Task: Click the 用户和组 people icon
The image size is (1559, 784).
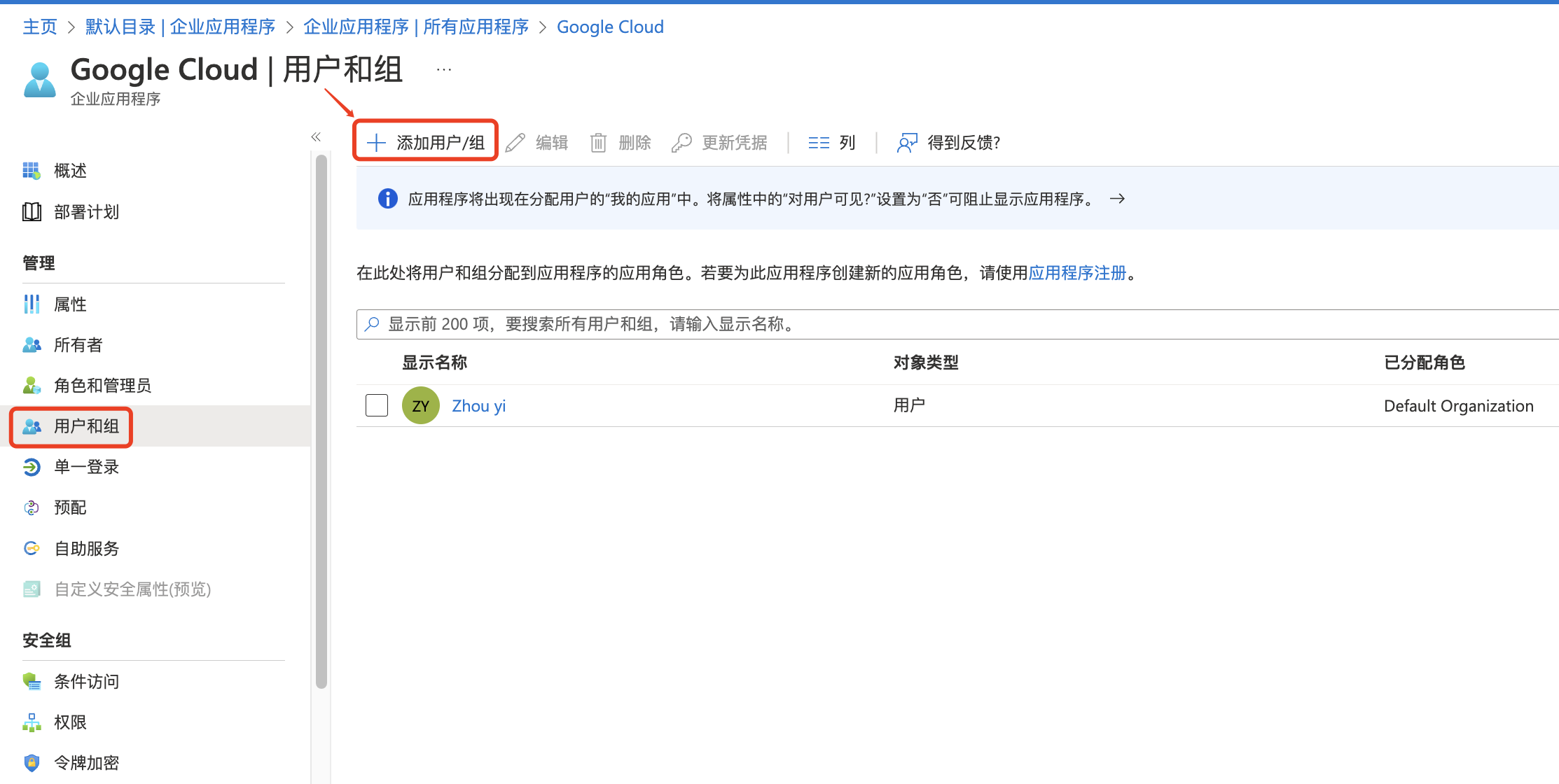Action: (32, 426)
